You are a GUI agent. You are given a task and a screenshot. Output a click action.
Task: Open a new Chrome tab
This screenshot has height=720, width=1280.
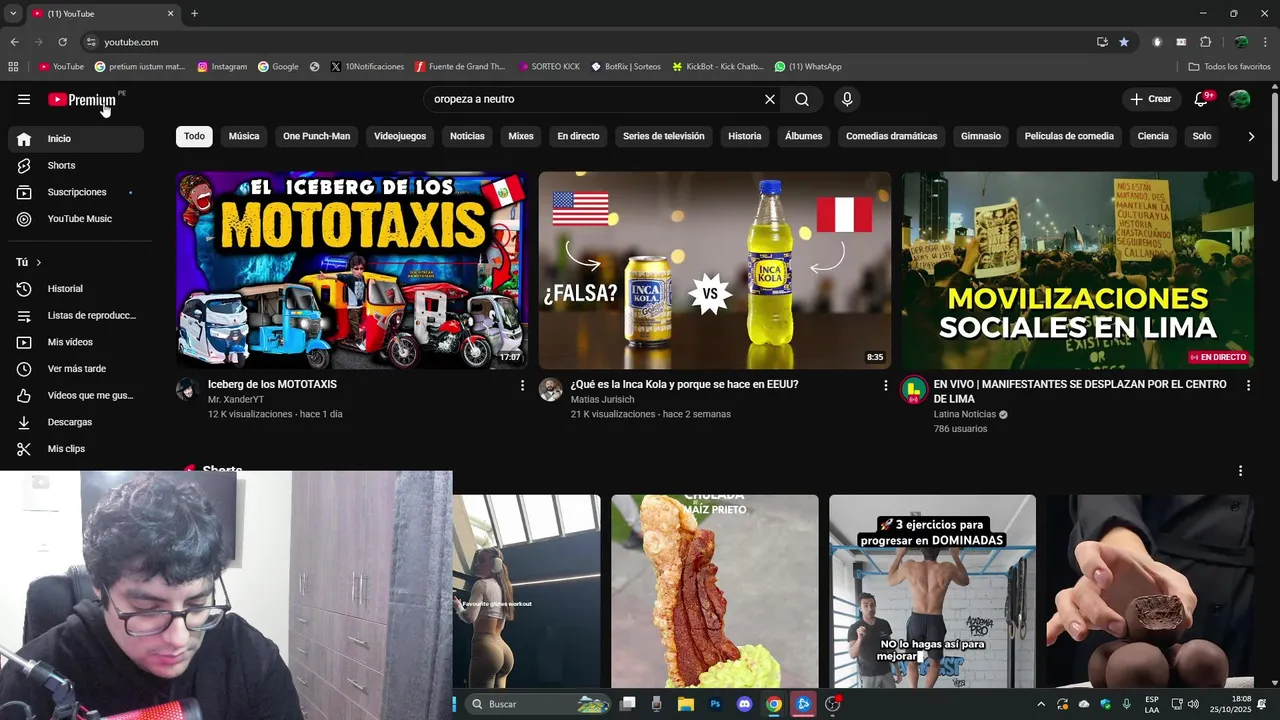pos(195,13)
